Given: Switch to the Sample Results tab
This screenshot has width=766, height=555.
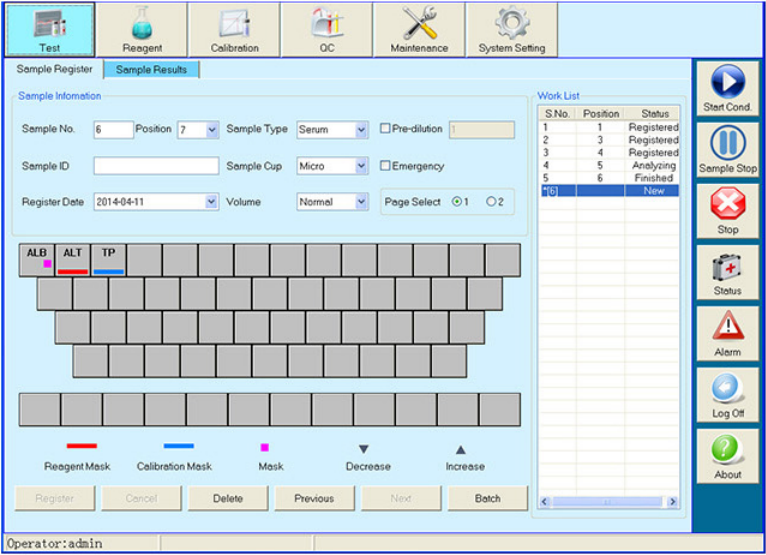Looking at the screenshot, I should point(151,70).
